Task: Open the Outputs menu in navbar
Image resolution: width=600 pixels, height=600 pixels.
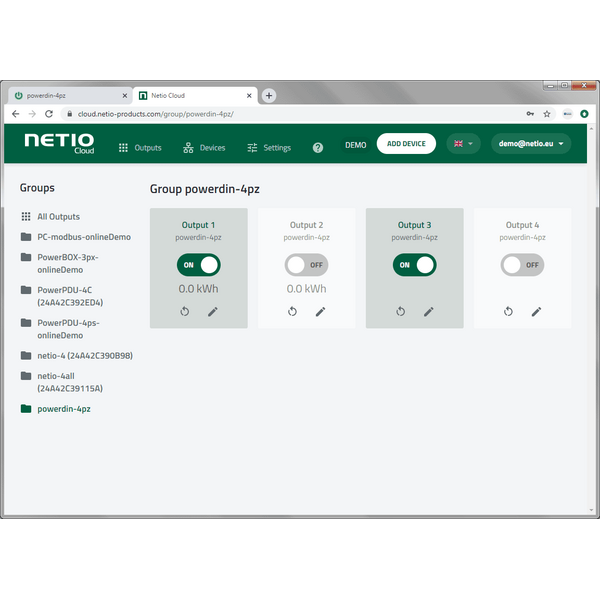Action: point(140,147)
